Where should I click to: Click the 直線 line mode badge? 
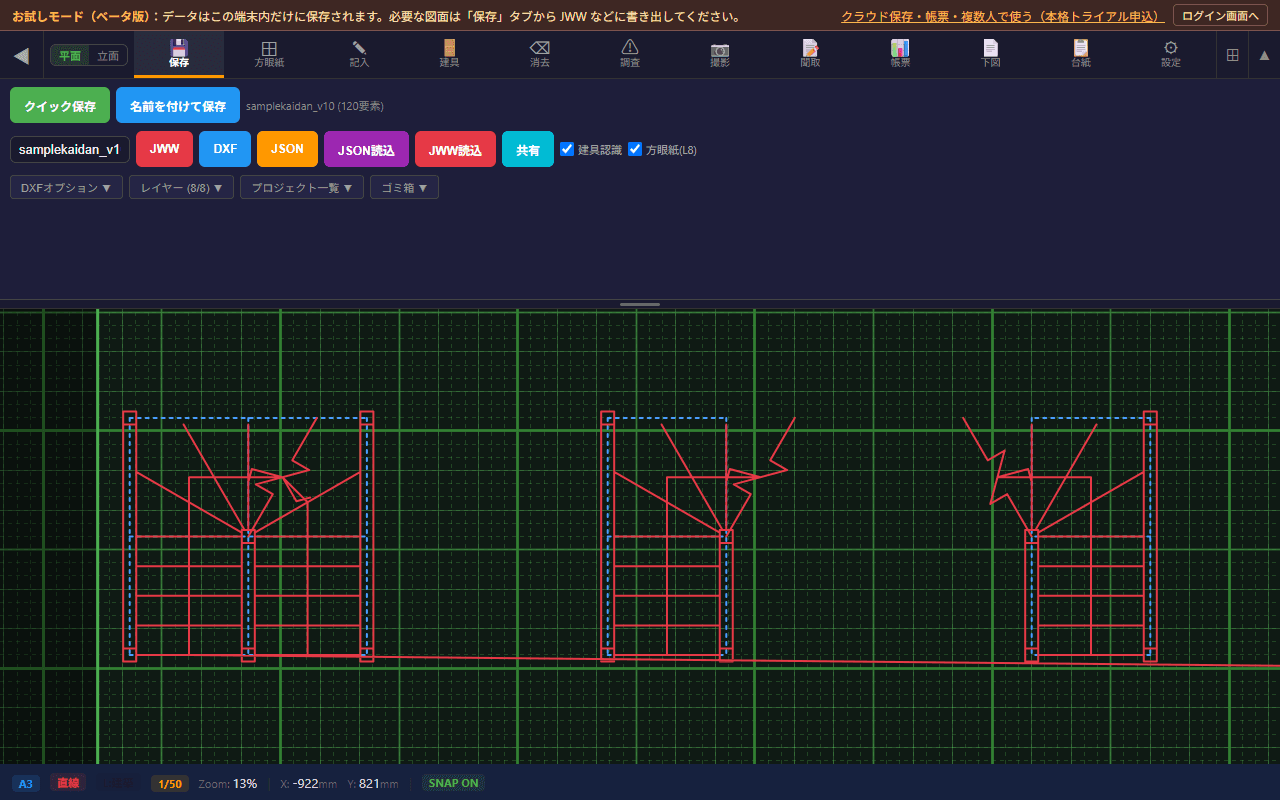click(x=68, y=783)
